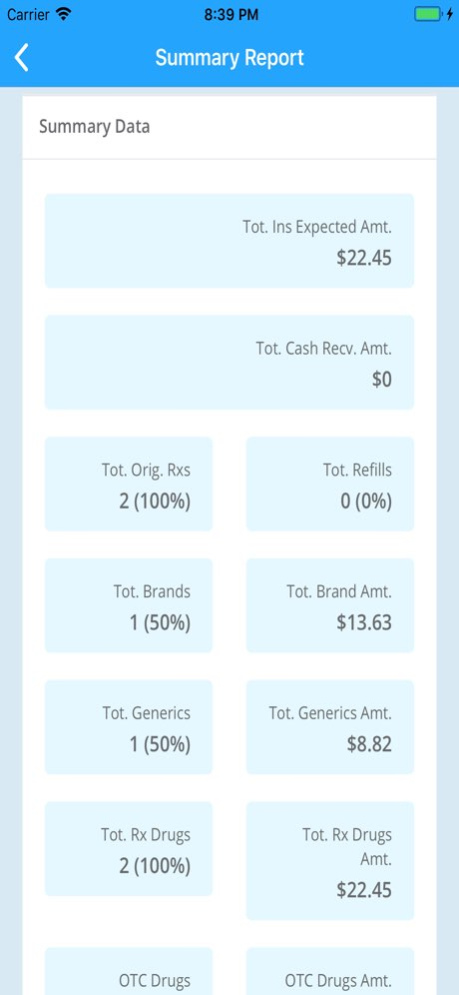Click the Summary Data section header
The image size is (459, 995).
click(95, 126)
